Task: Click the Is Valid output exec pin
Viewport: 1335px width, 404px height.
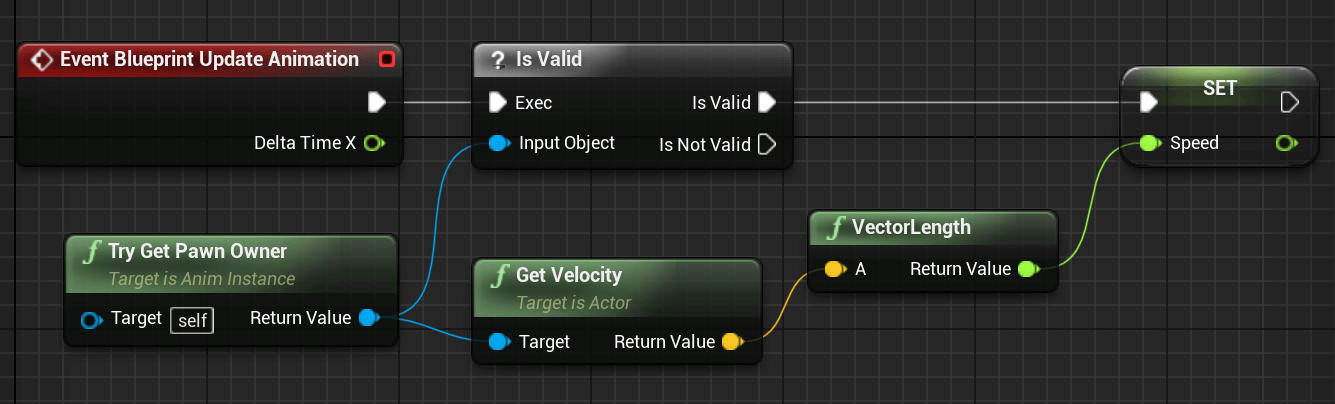Action: 767,102
